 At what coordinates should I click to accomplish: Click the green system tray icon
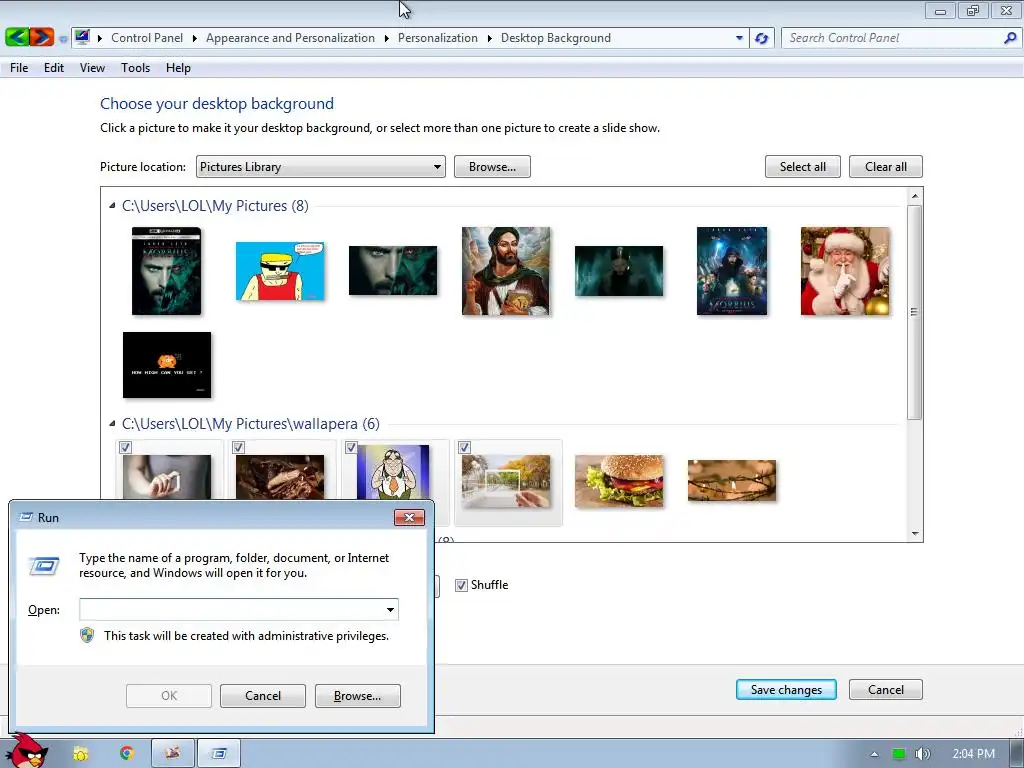[x=899, y=754]
